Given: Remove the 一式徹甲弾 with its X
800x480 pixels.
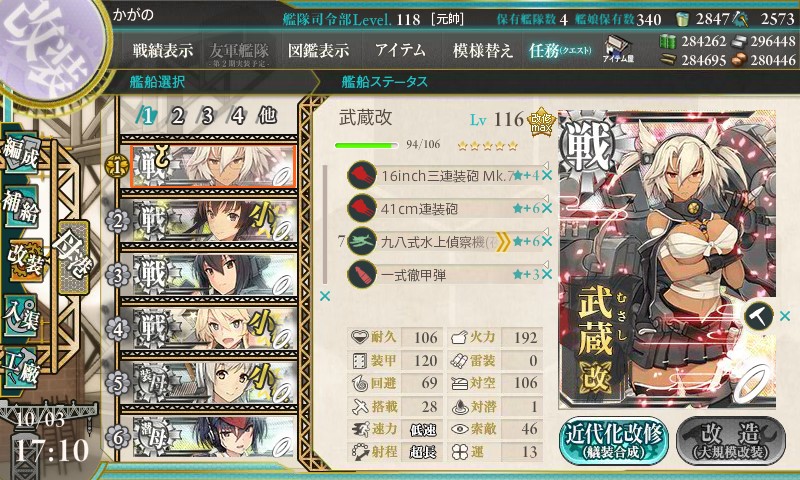Looking at the screenshot, I should [x=547, y=274].
